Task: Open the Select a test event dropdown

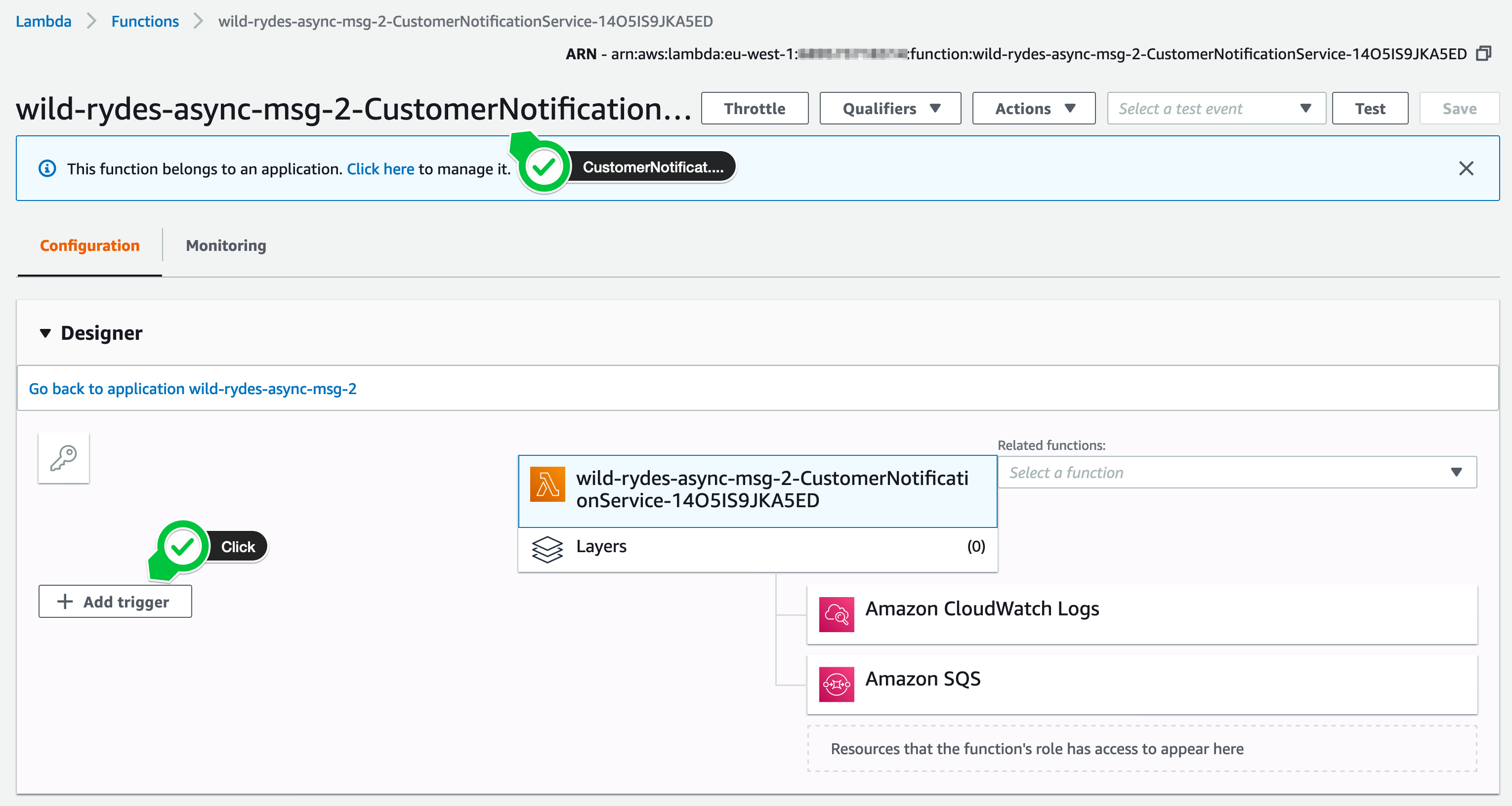Action: pos(1216,109)
